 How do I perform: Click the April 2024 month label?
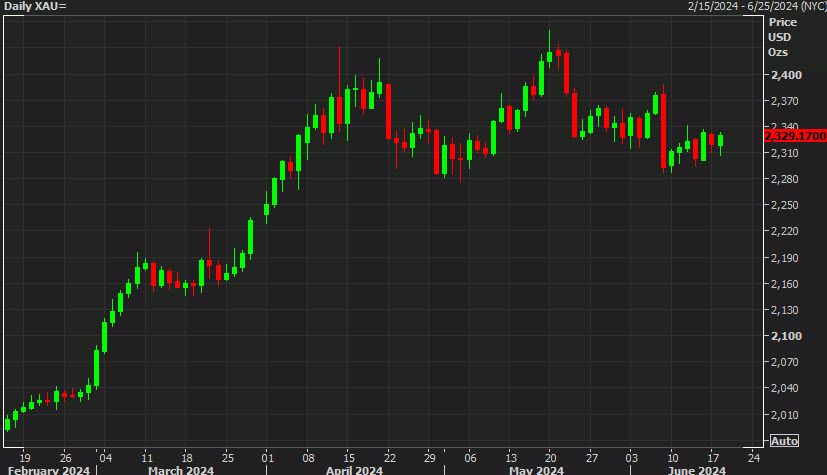tap(354, 470)
